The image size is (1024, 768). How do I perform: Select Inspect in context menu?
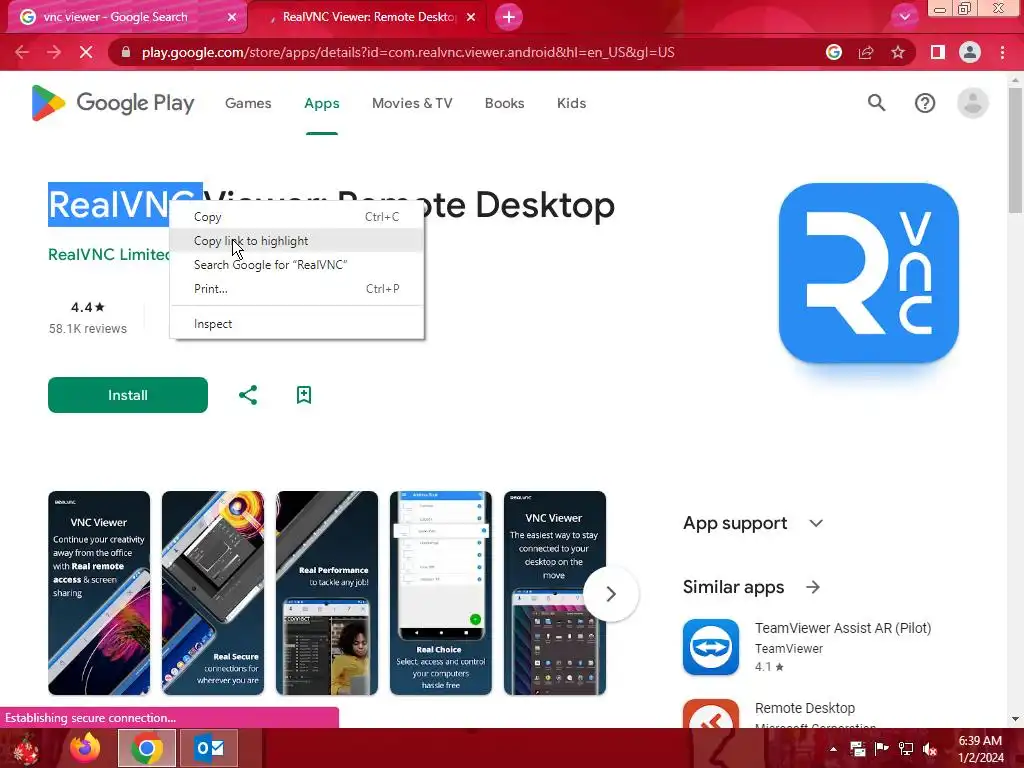[x=296, y=324]
